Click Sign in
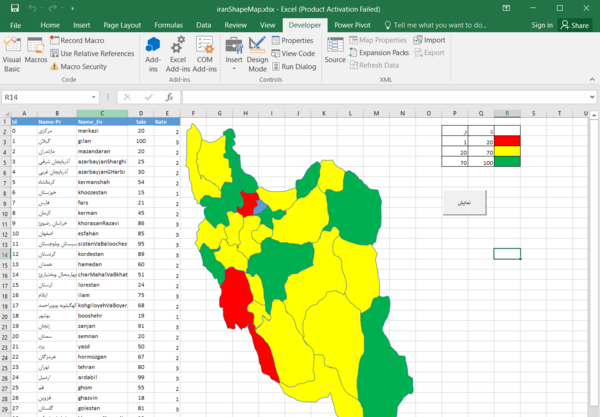600x417 pixels. pos(542,25)
